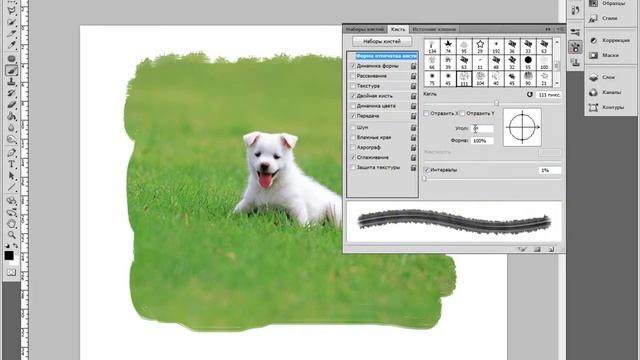Select the History Brush tool
Screen dimensions: 640x360
(11, 93)
